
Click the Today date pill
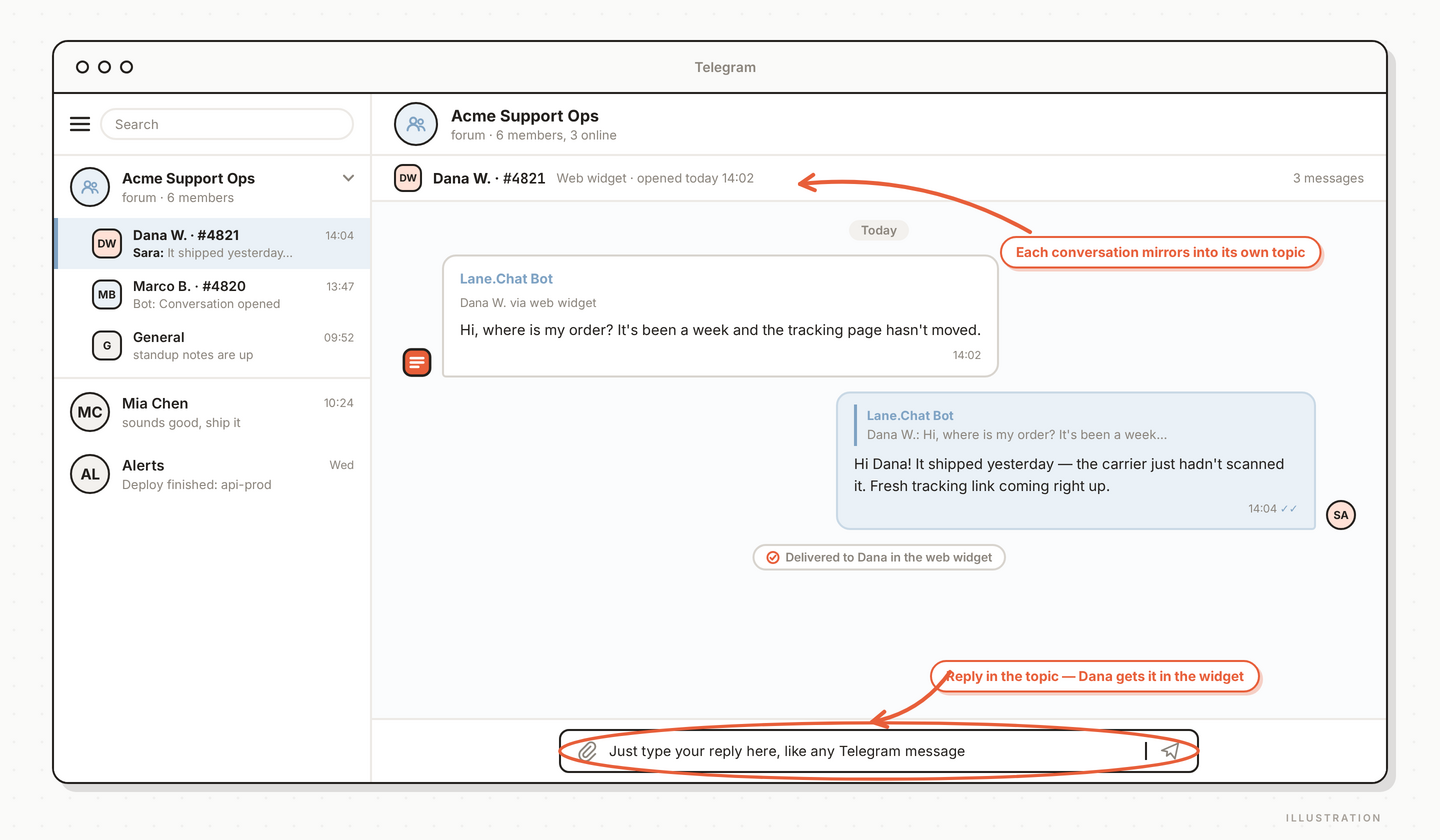point(879,230)
